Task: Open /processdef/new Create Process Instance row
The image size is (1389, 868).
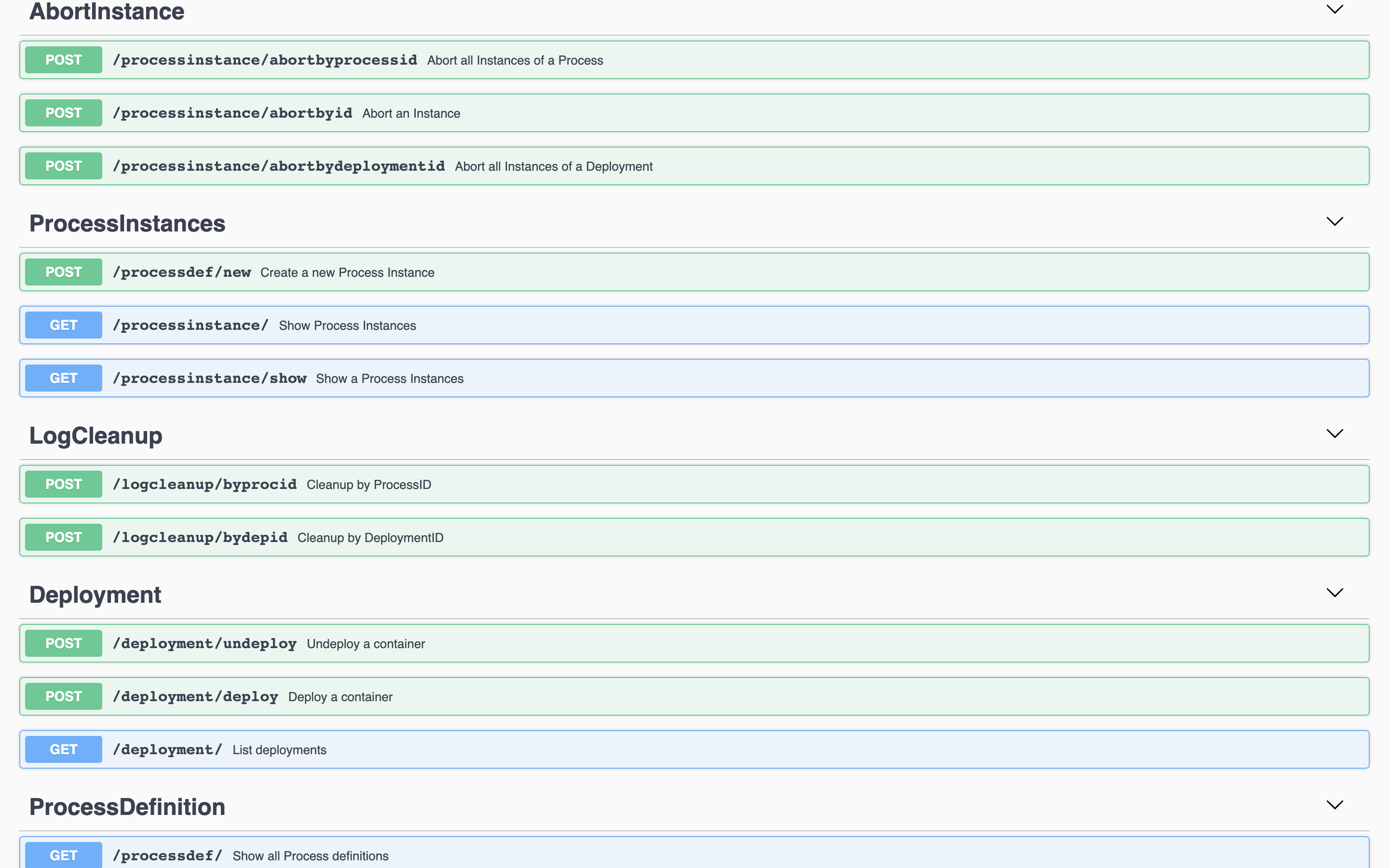Action: [x=182, y=272]
